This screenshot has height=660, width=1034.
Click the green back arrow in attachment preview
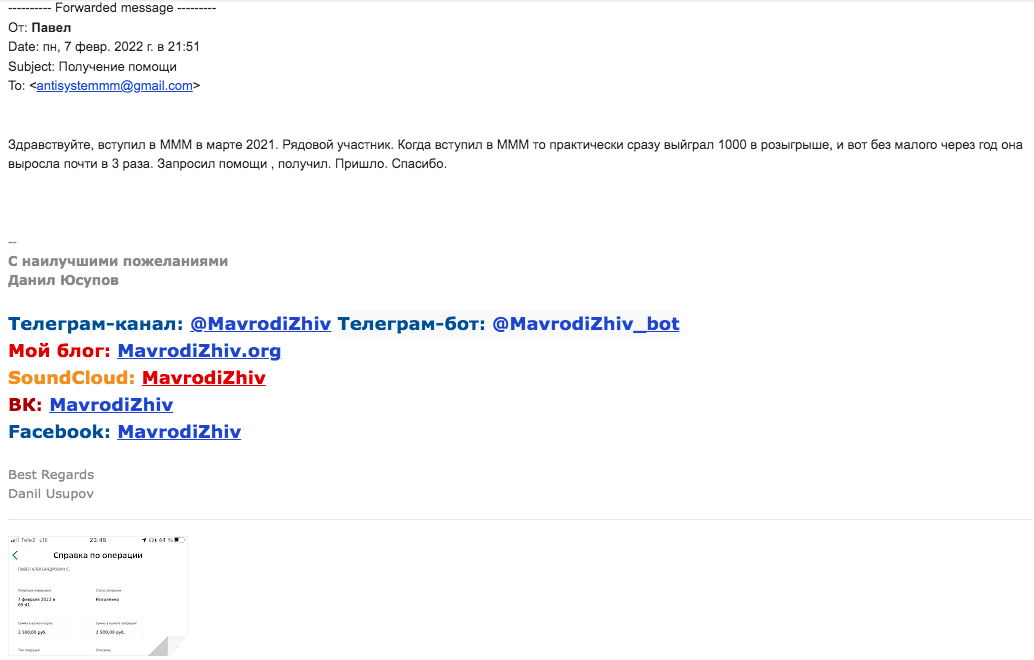15,555
